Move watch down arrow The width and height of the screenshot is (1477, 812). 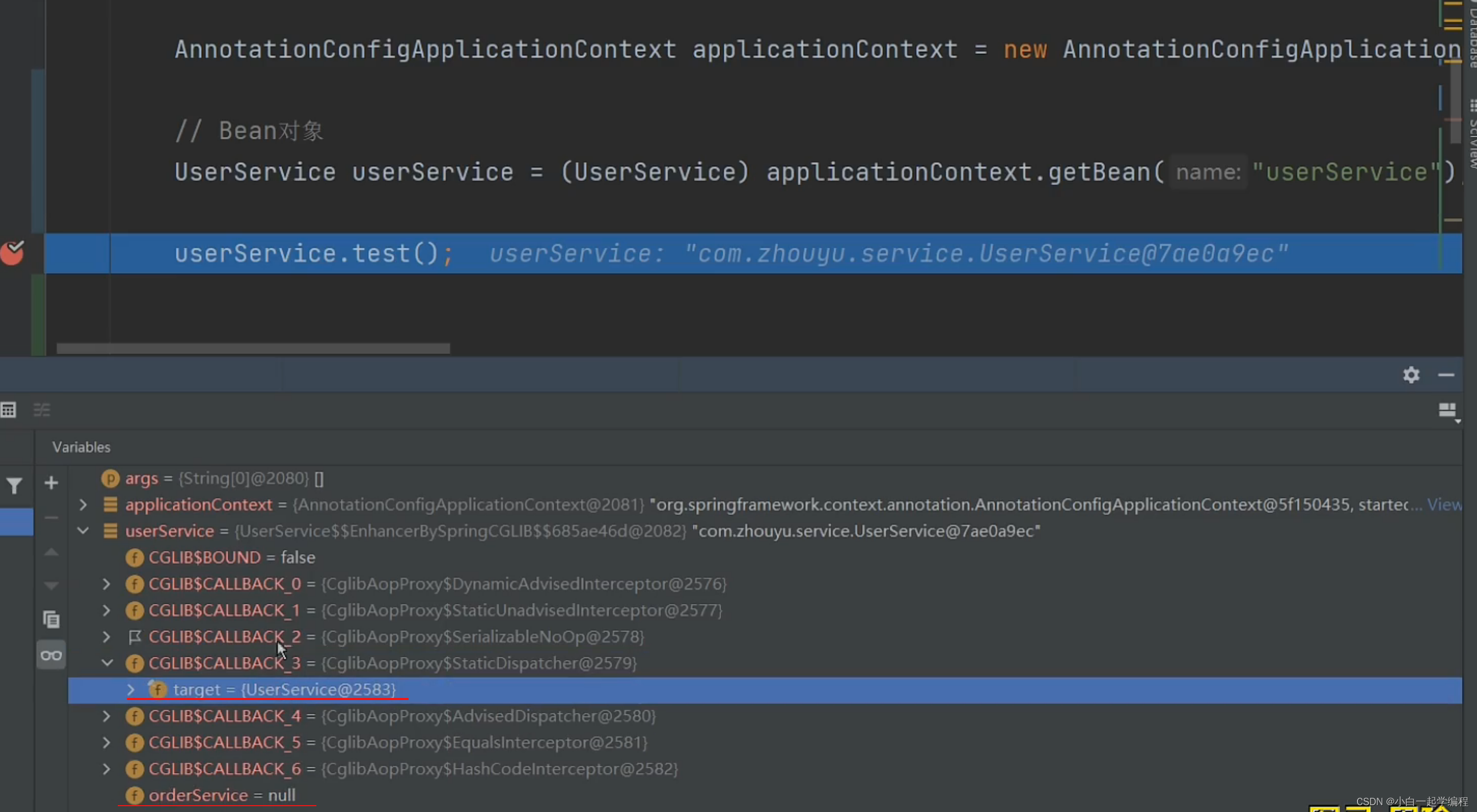click(x=51, y=586)
